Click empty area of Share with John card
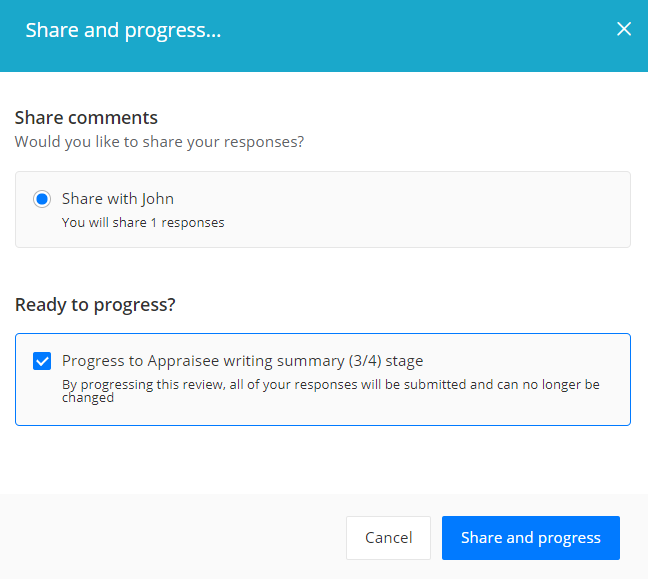 click(x=426, y=210)
